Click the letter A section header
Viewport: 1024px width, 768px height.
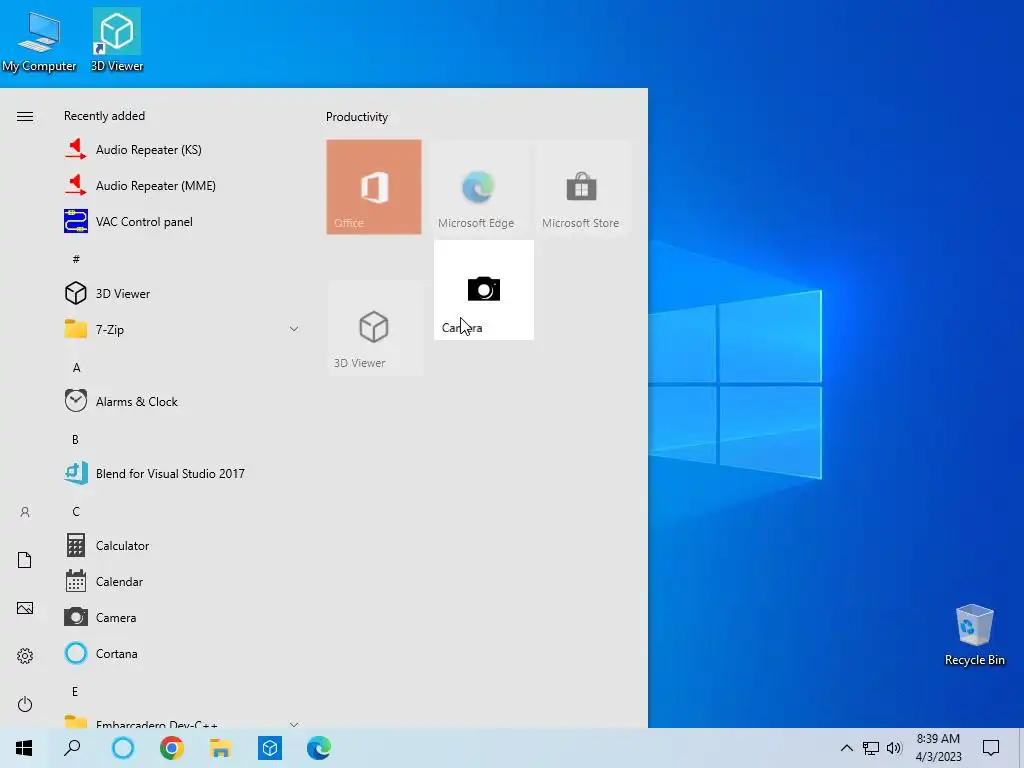pyautogui.click(x=76, y=368)
